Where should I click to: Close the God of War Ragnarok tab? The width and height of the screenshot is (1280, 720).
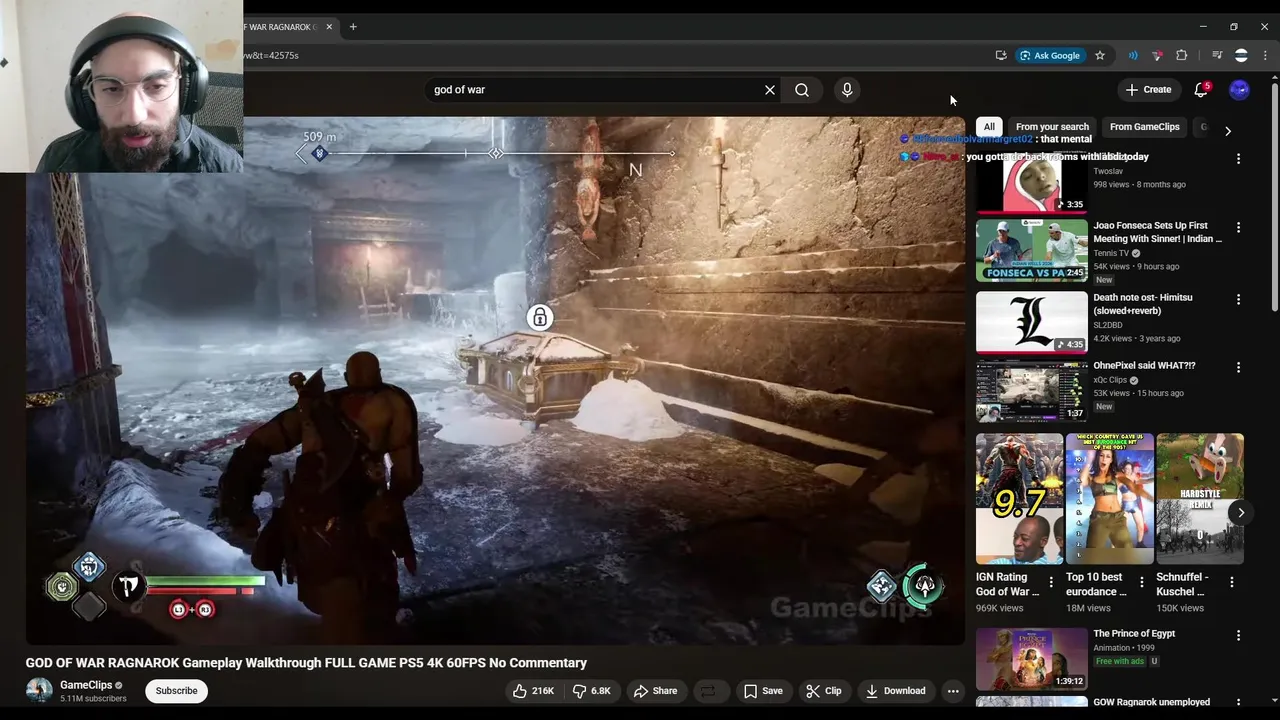(x=329, y=27)
